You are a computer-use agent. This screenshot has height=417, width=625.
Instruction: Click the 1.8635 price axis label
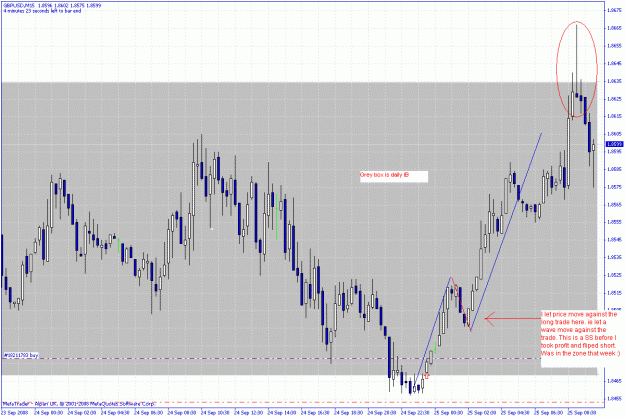[615, 81]
